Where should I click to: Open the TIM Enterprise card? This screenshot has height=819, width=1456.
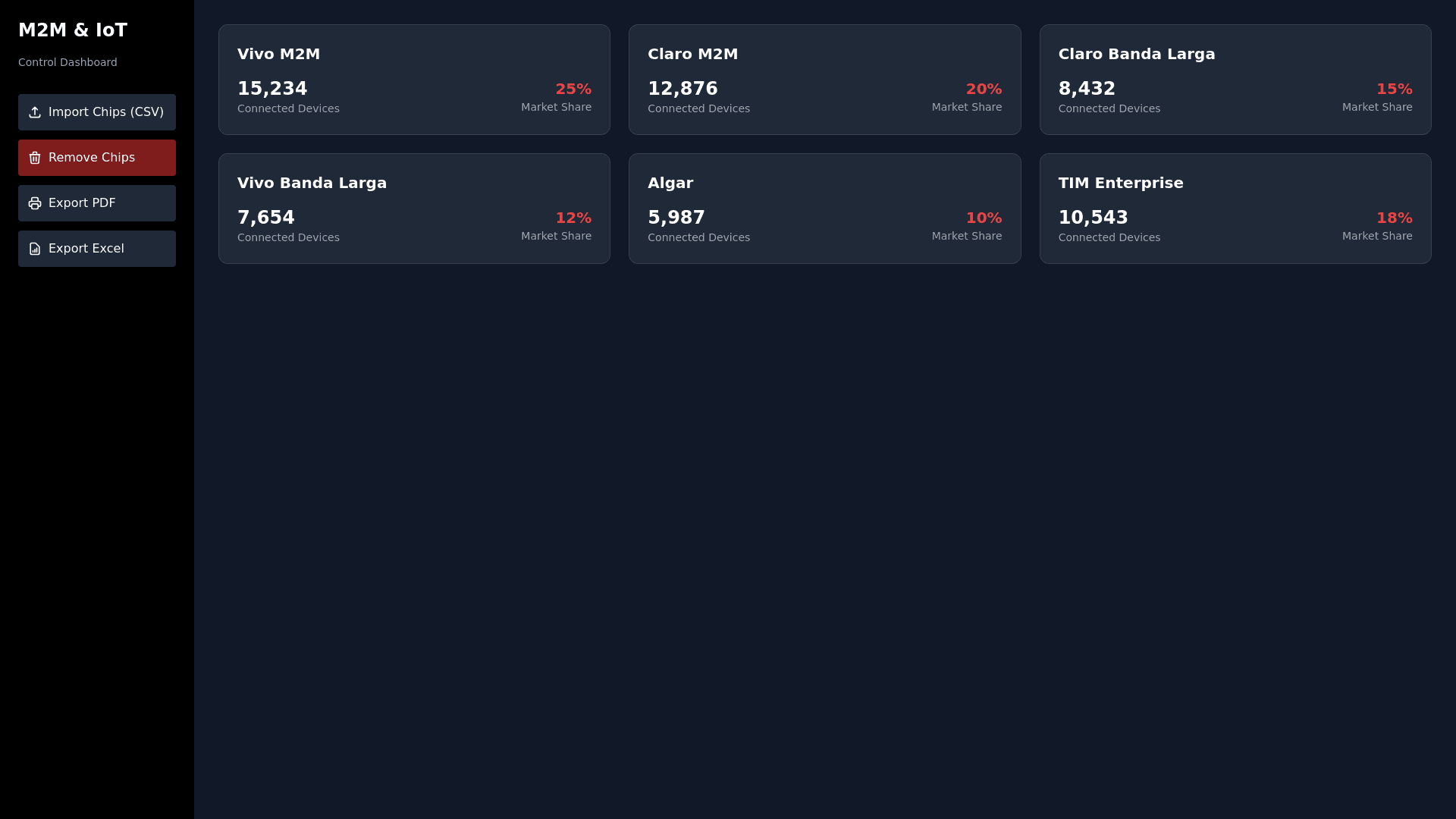point(1235,209)
